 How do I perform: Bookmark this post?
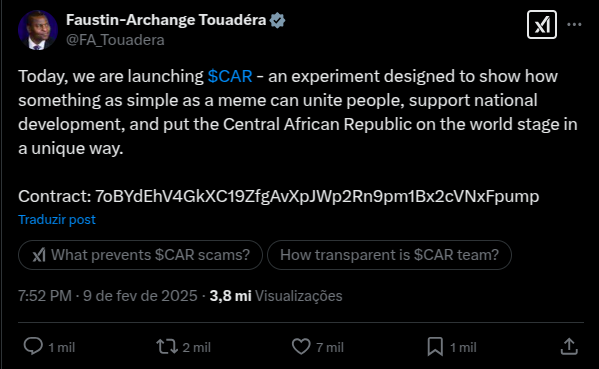(x=435, y=346)
